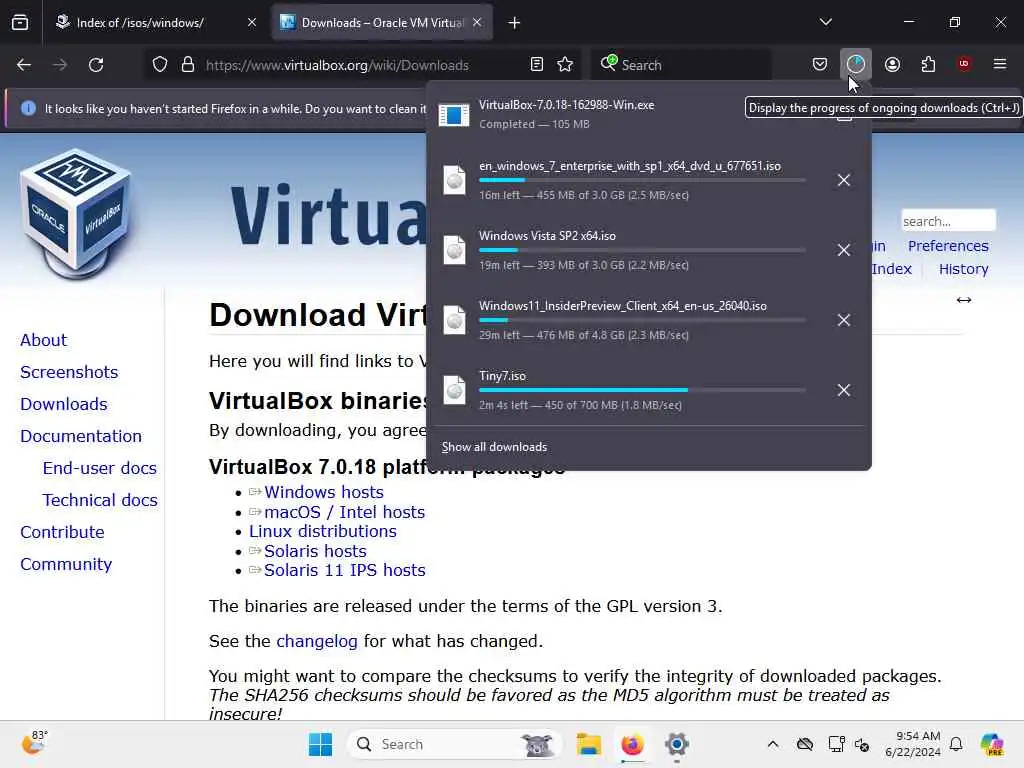Open the Screenshots sidebar link
The image size is (1024, 768).
coord(69,372)
